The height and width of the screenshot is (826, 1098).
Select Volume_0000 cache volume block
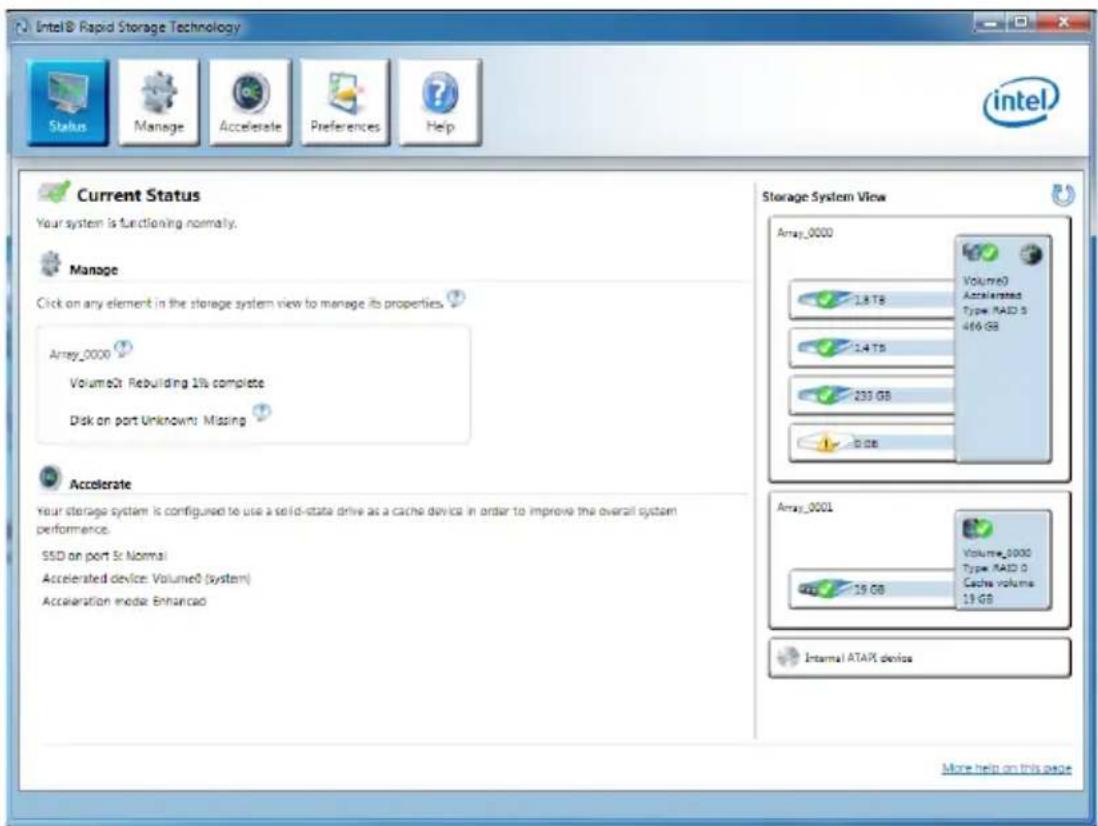coord(1003,560)
